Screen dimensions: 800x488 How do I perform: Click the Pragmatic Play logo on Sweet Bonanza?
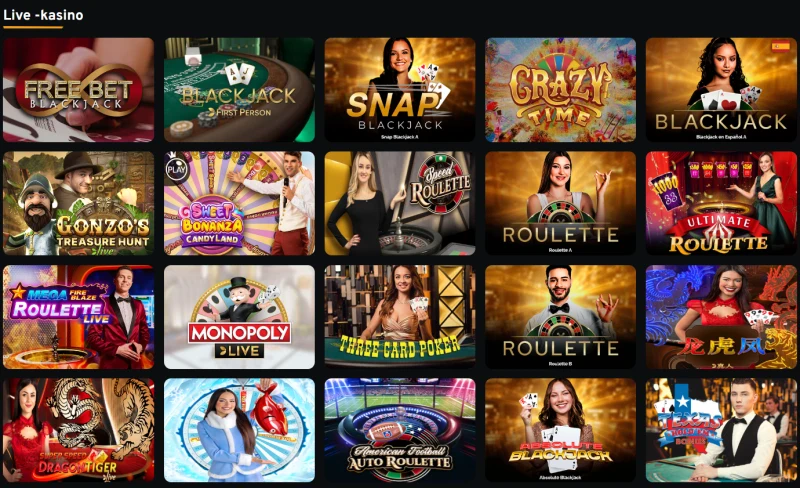(176, 168)
